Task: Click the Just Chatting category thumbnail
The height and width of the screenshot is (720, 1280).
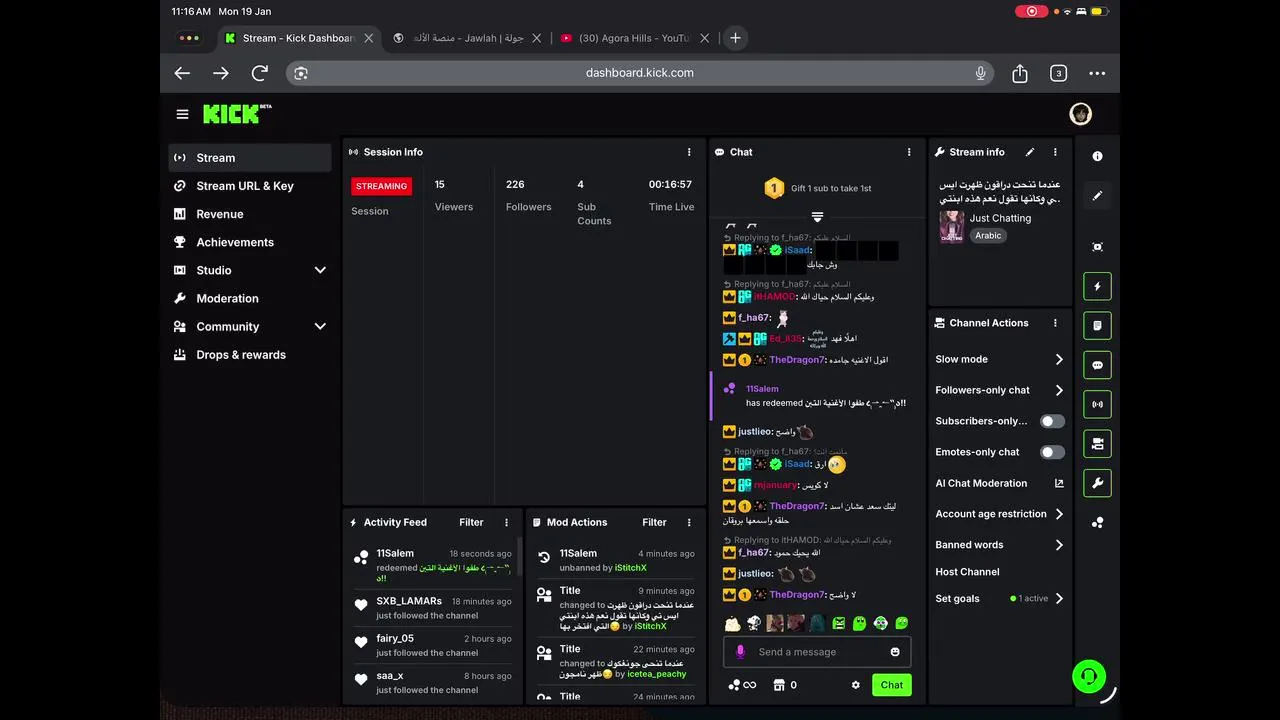Action: pyautogui.click(x=951, y=226)
